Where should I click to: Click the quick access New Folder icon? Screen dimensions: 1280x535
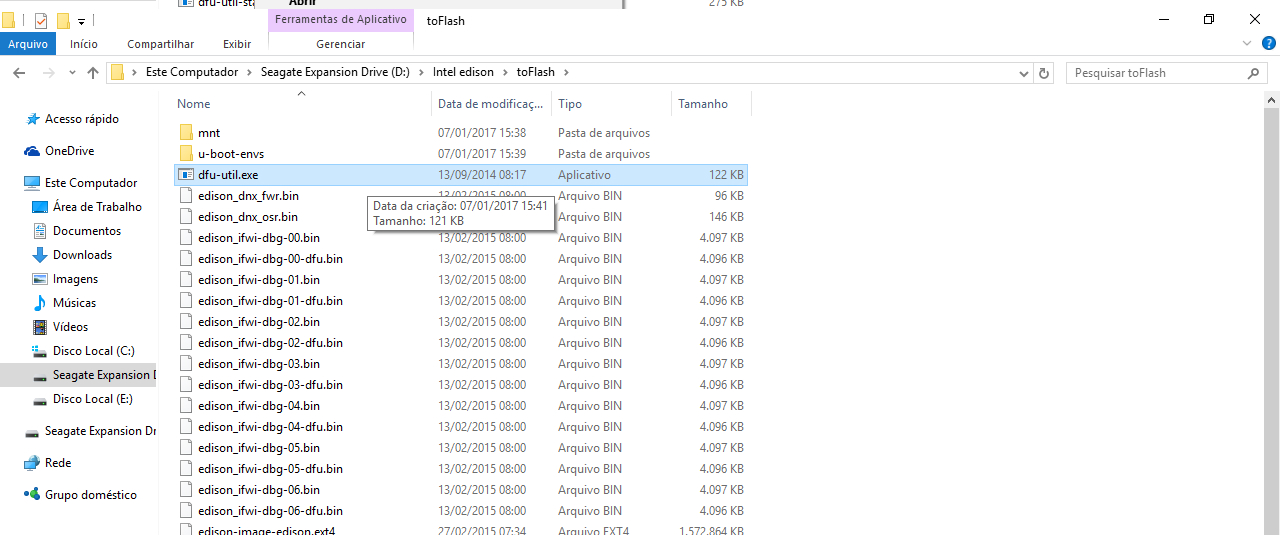point(63,20)
